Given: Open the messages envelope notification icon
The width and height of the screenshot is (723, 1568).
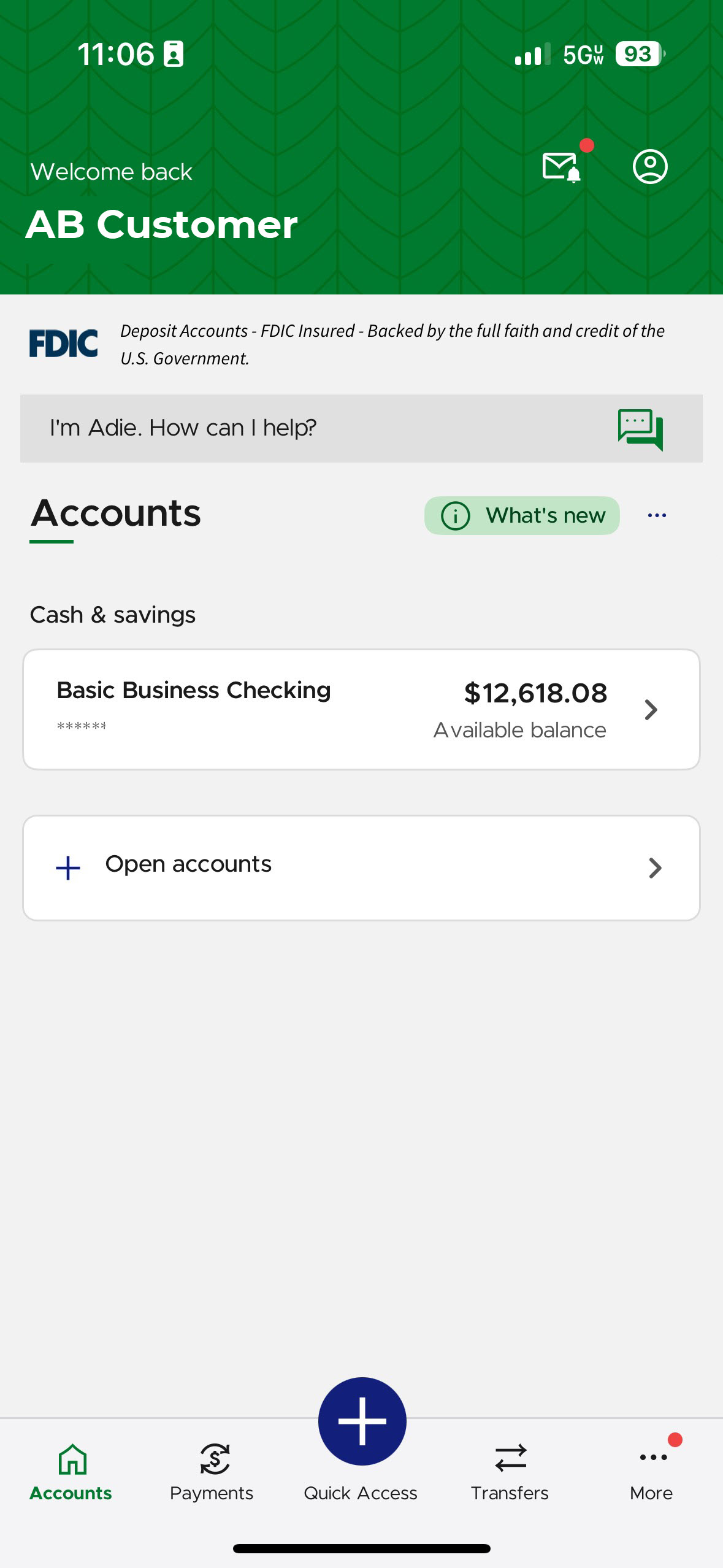Looking at the screenshot, I should pos(561,167).
